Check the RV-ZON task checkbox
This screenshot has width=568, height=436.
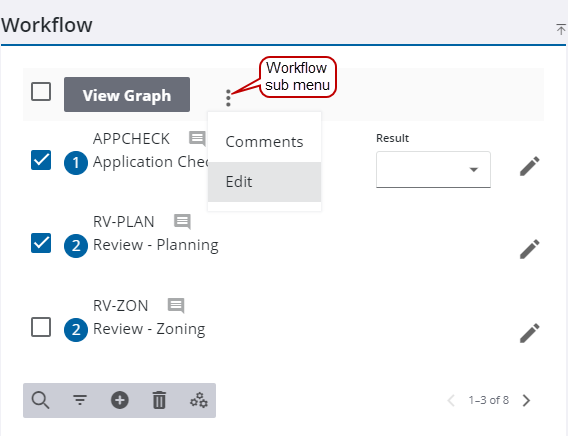pyautogui.click(x=41, y=327)
